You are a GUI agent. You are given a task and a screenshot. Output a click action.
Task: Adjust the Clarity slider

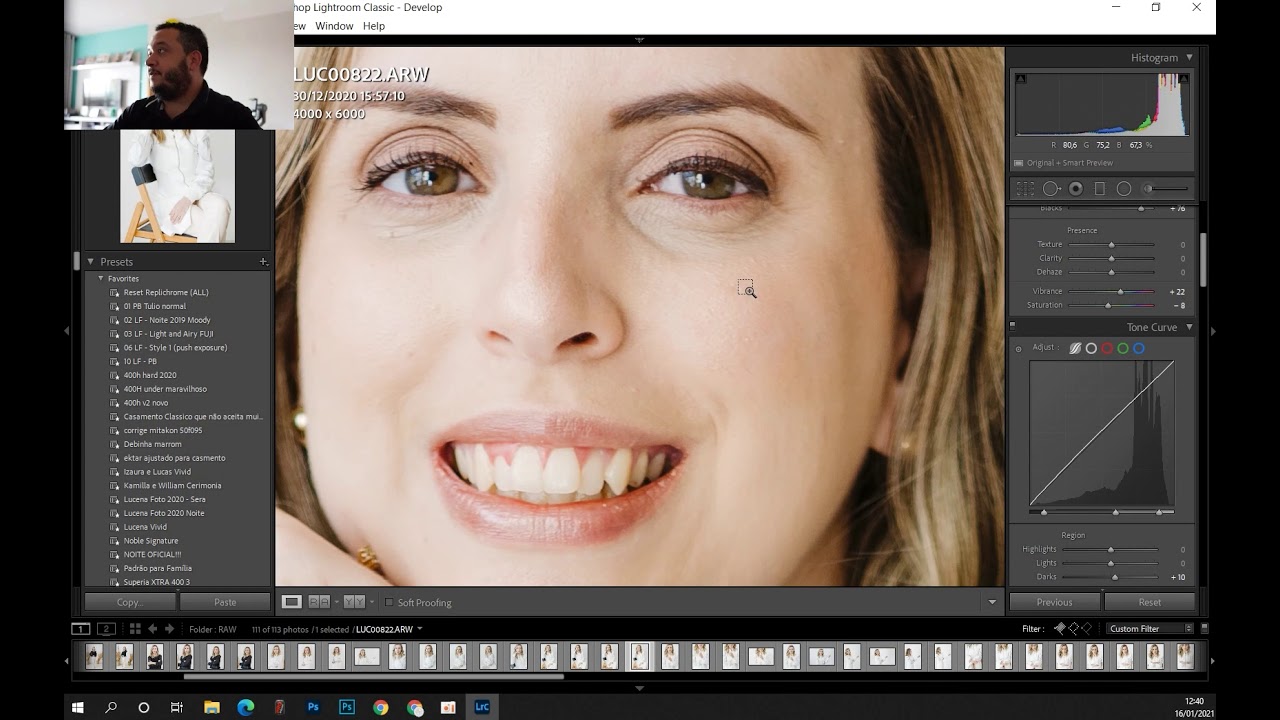1111,258
